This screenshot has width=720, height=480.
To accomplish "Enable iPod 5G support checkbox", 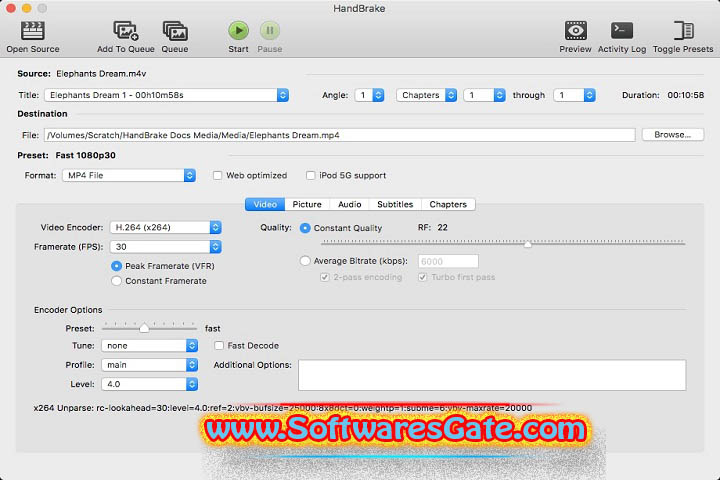I will 310,175.
